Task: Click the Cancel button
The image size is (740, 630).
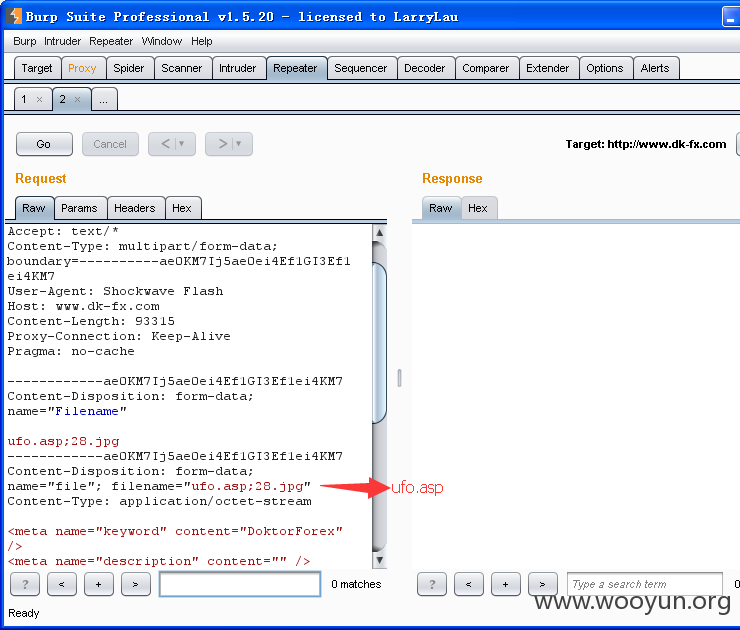Action: tap(110, 144)
